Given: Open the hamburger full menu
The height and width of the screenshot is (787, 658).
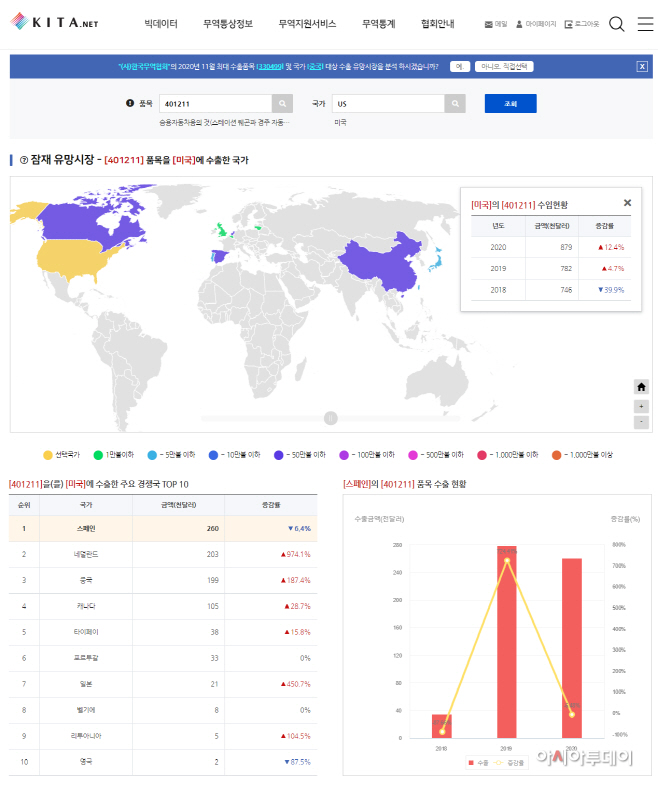Looking at the screenshot, I should 644,24.
